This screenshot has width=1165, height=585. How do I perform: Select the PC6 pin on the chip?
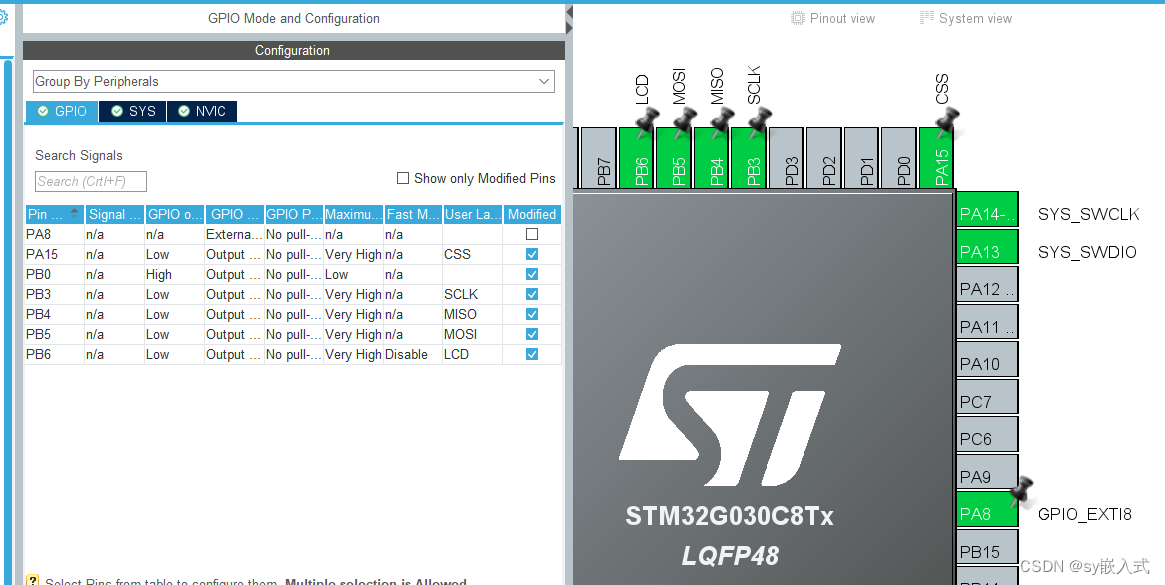point(987,435)
